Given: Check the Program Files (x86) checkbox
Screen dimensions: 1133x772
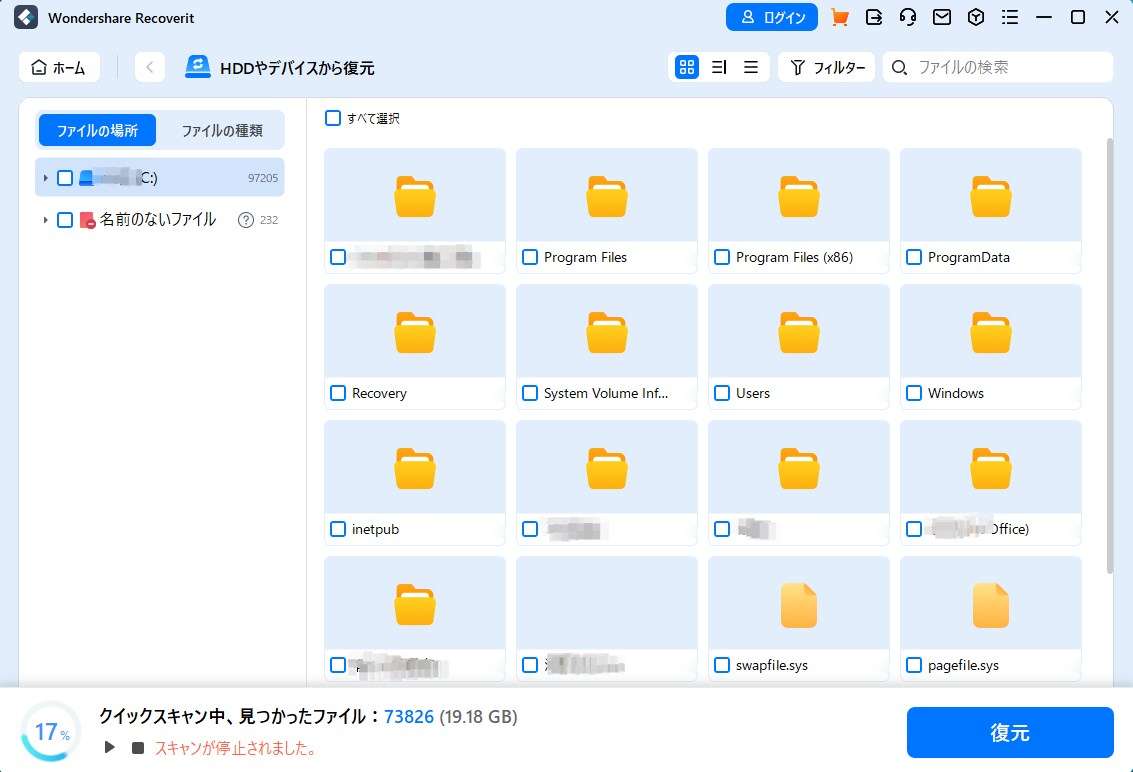Looking at the screenshot, I should 722,257.
